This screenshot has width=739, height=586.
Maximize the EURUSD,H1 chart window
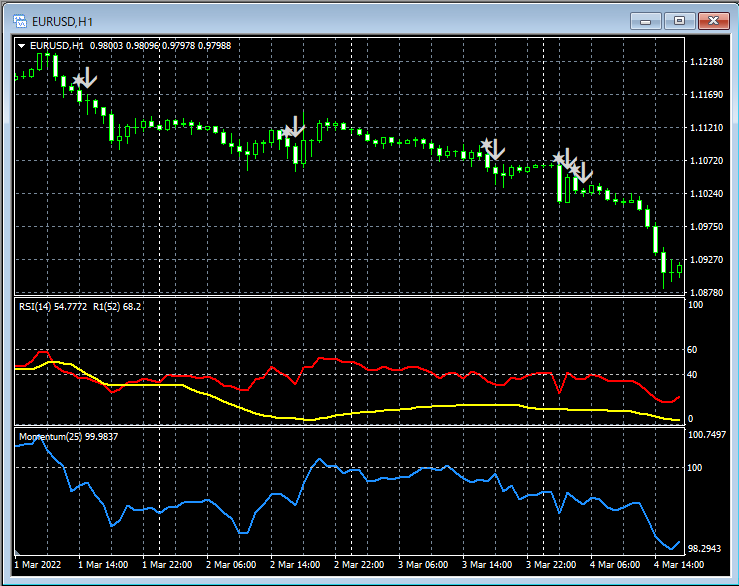(680, 19)
